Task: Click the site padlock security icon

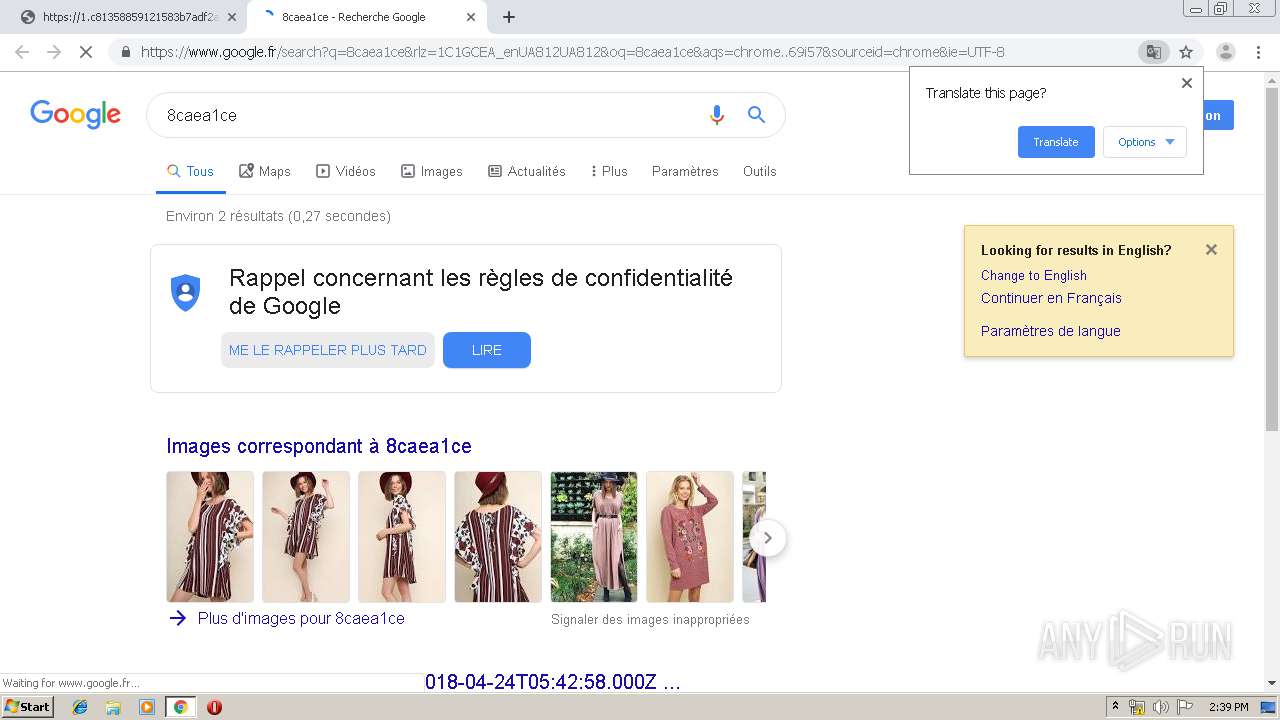Action: click(126, 52)
